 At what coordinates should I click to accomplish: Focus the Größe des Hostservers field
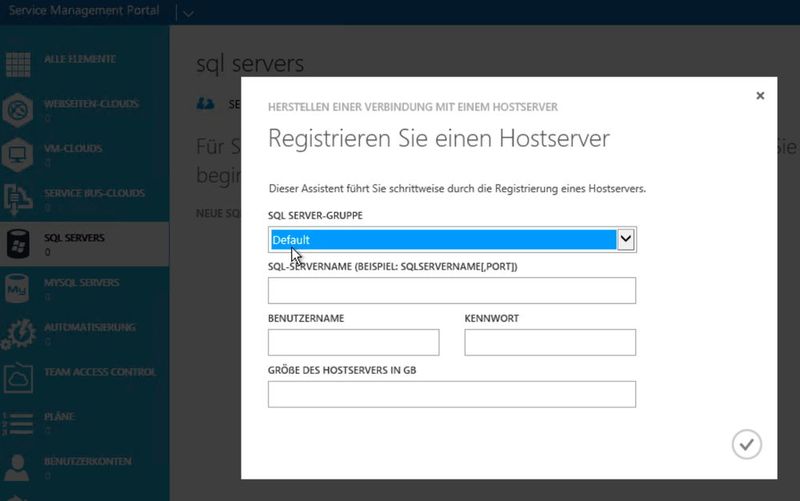[452, 394]
